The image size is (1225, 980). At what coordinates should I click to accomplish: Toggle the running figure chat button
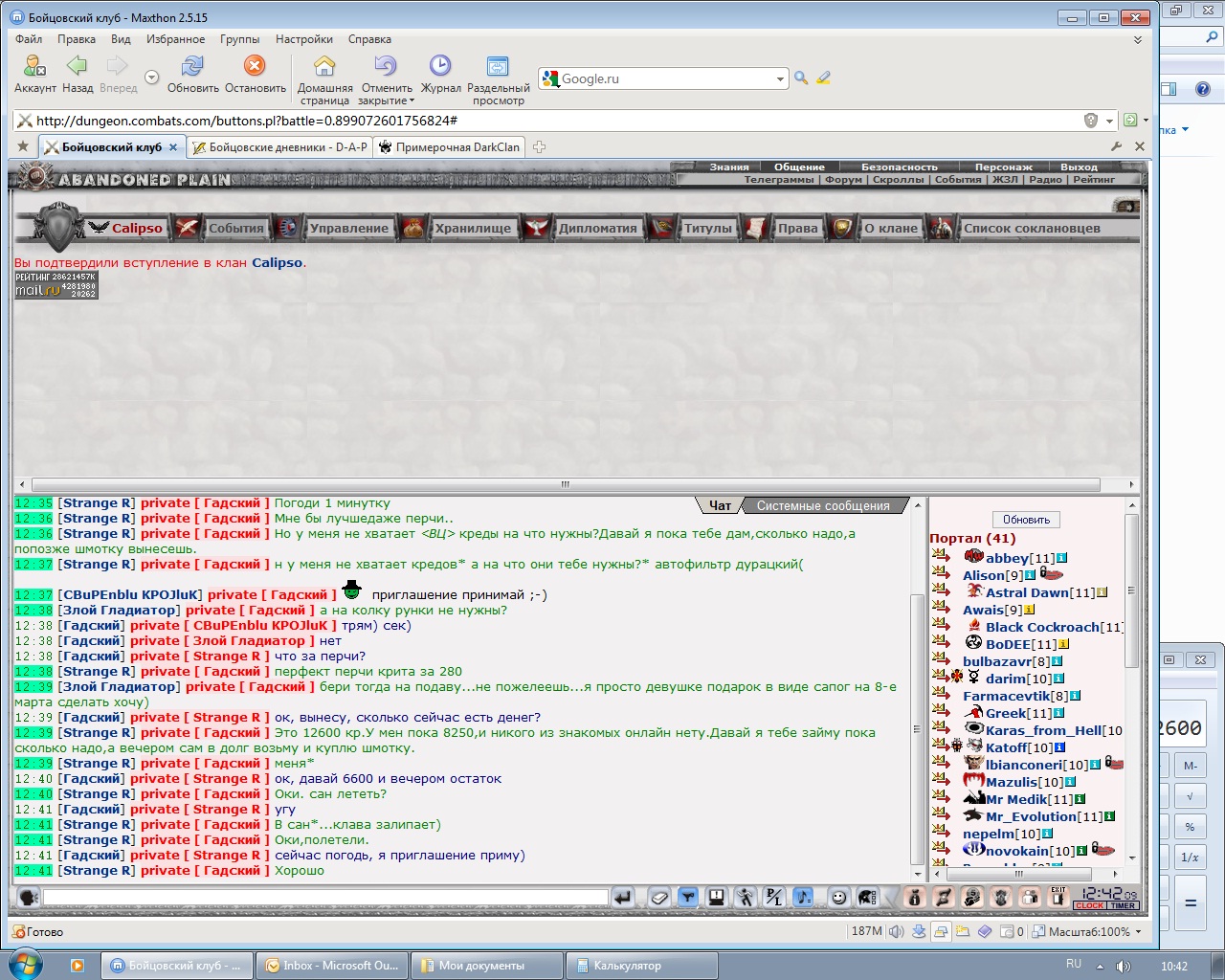coord(745,897)
